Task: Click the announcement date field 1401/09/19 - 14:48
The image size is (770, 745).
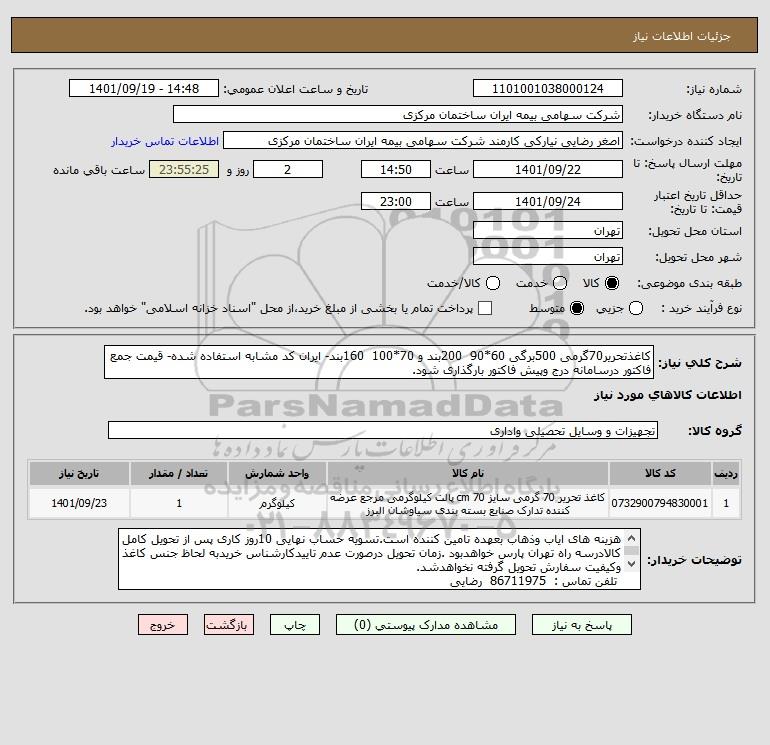Action: coord(144,89)
